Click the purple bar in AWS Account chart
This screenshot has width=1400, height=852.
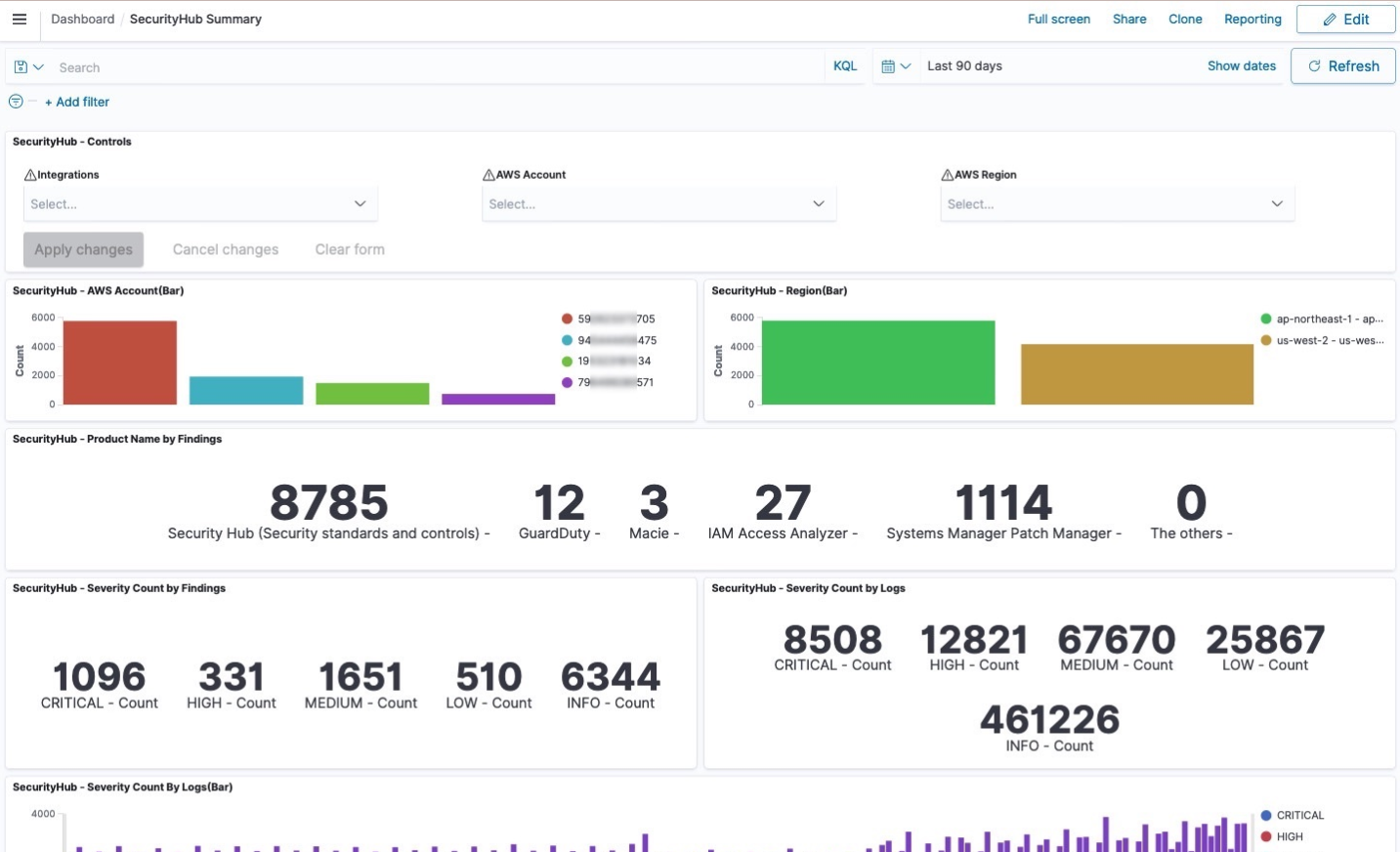click(x=498, y=399)
